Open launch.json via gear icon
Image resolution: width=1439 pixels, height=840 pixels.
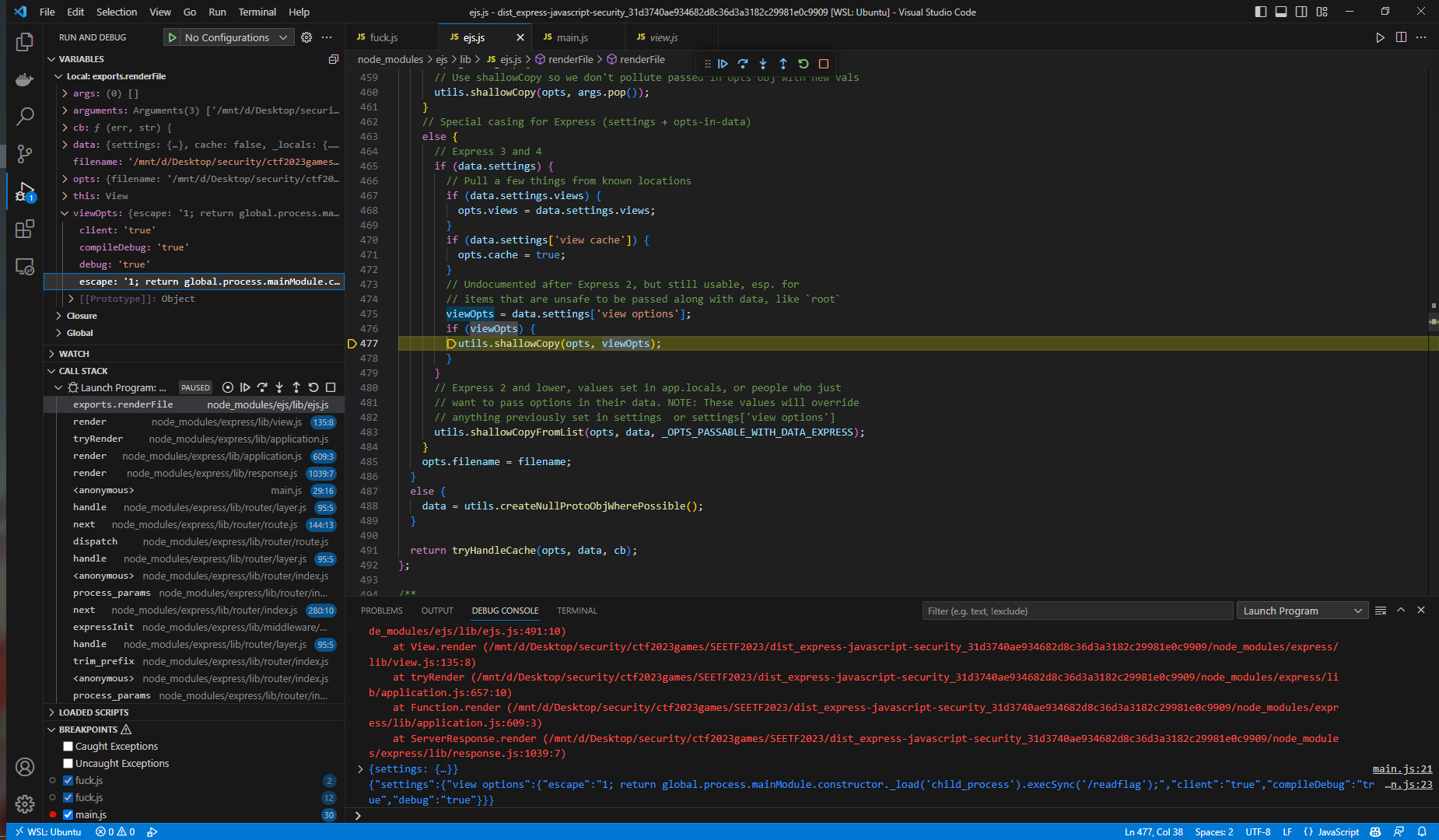pos(306,37)
